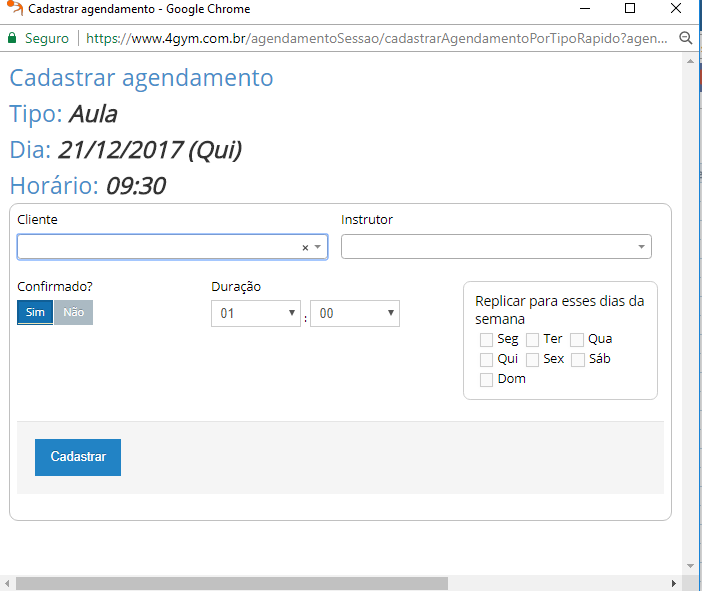Check the Seg weekday checkbox
702x591 pixels.
486,340
